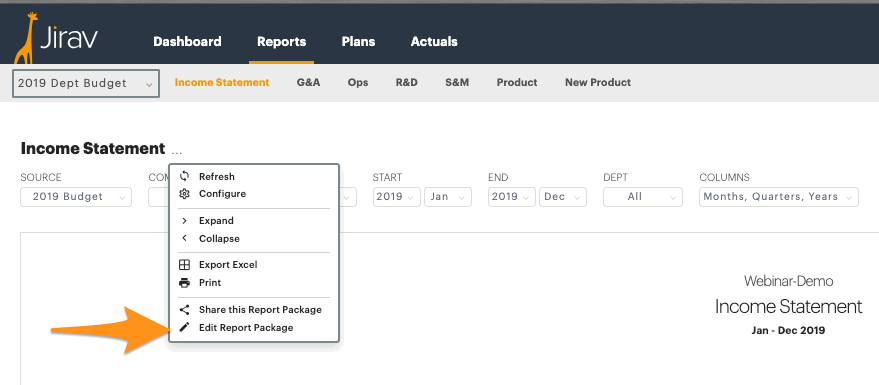
Task: Open the Dept All dropdown
Action: 643,197
